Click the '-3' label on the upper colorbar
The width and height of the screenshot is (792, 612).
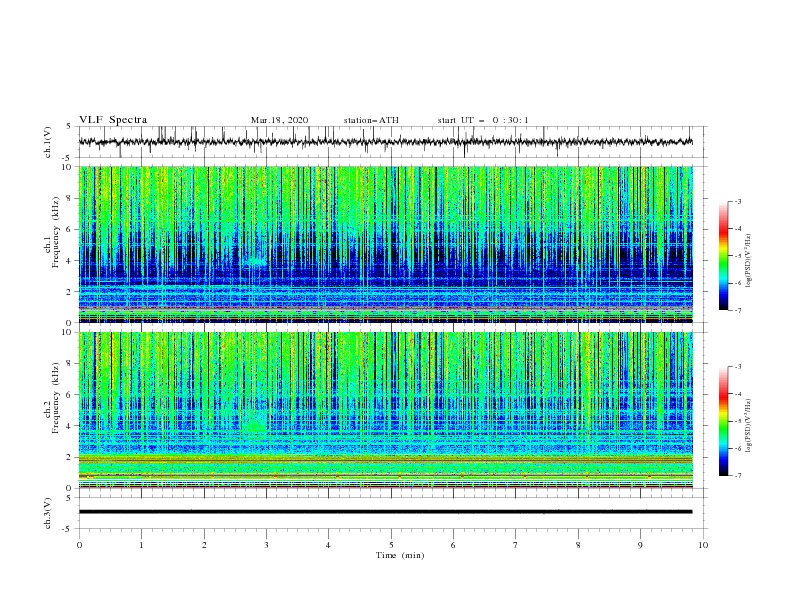point(737,201)
